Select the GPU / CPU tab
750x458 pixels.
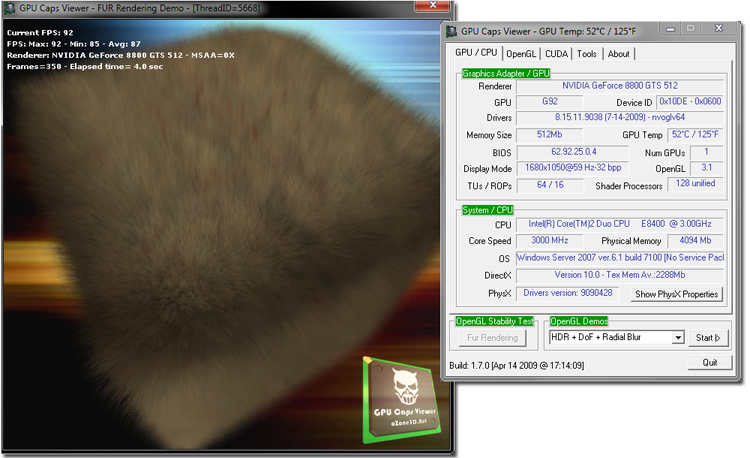(476, 53)
